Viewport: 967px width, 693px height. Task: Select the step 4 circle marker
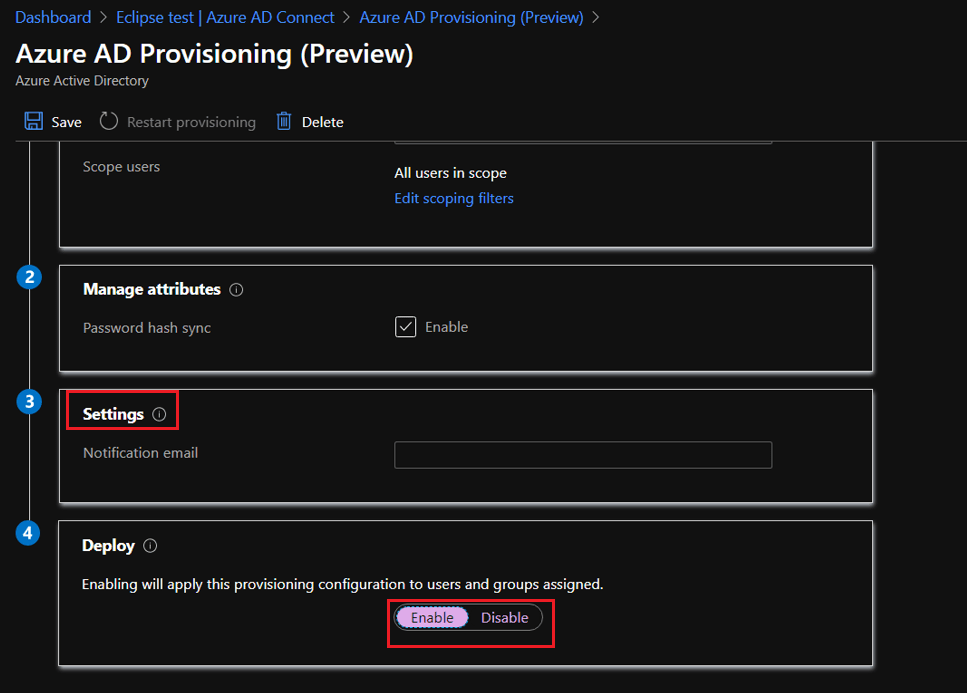click(x=29, y=533)
